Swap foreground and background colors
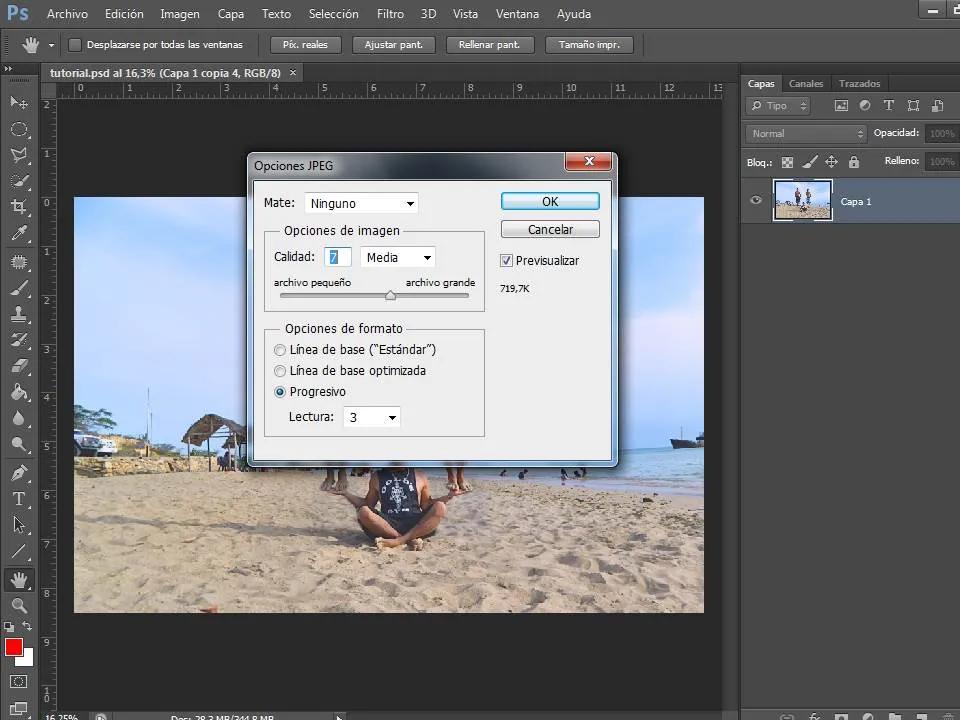 (28, 626)
